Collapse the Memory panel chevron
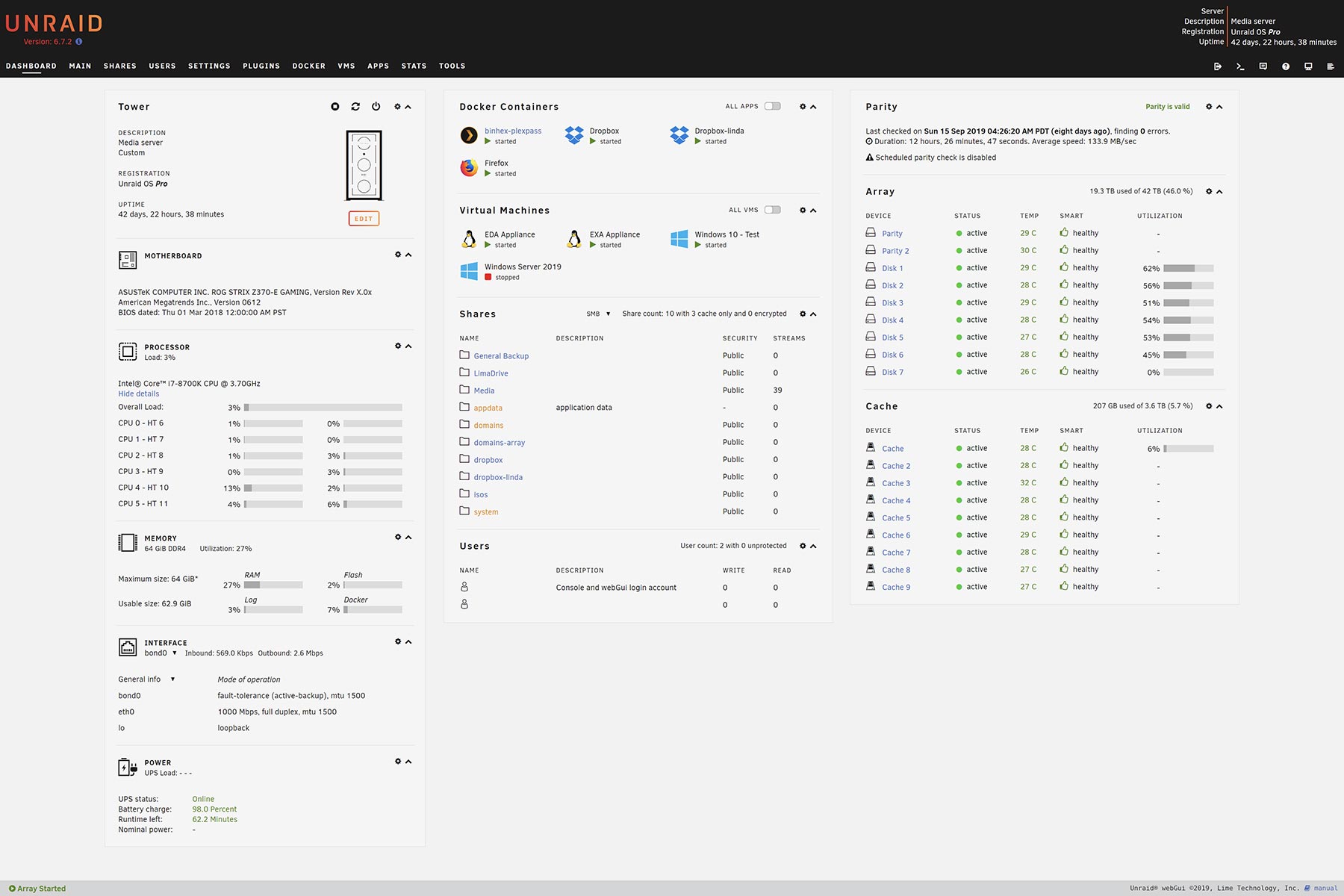1344x896 pixels. click(408, 537)
